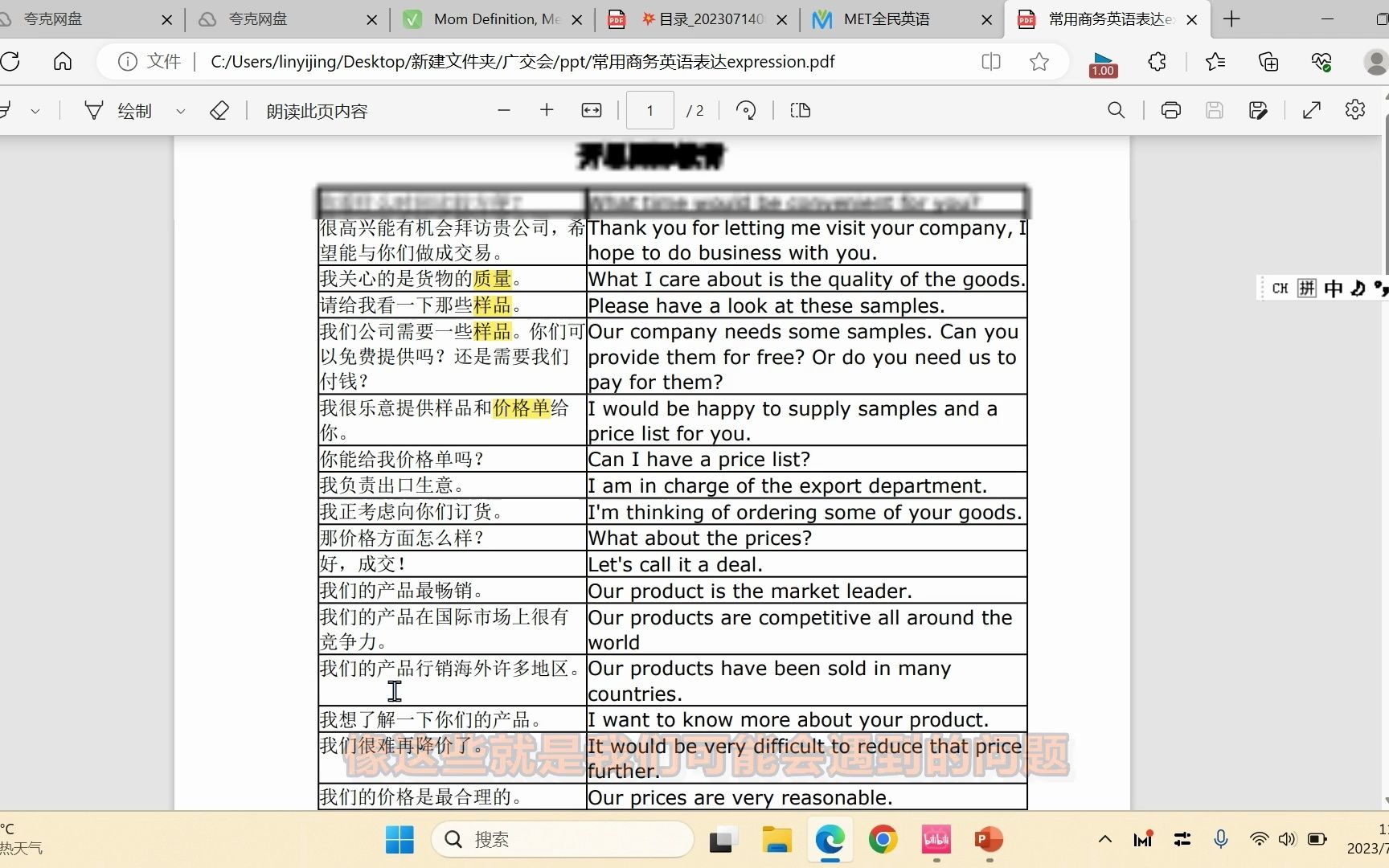Click the Read aloud button 朗读此页内容
This screenshot has width=1389, height=868.
[x=317, y=111]
